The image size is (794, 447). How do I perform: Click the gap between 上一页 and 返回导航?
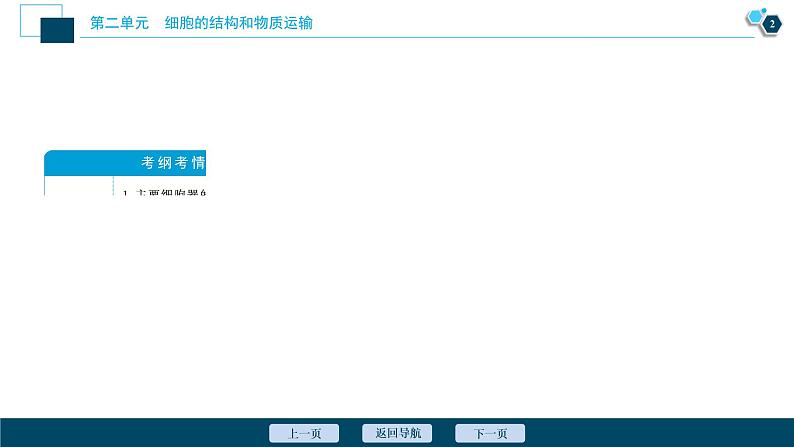352,433
